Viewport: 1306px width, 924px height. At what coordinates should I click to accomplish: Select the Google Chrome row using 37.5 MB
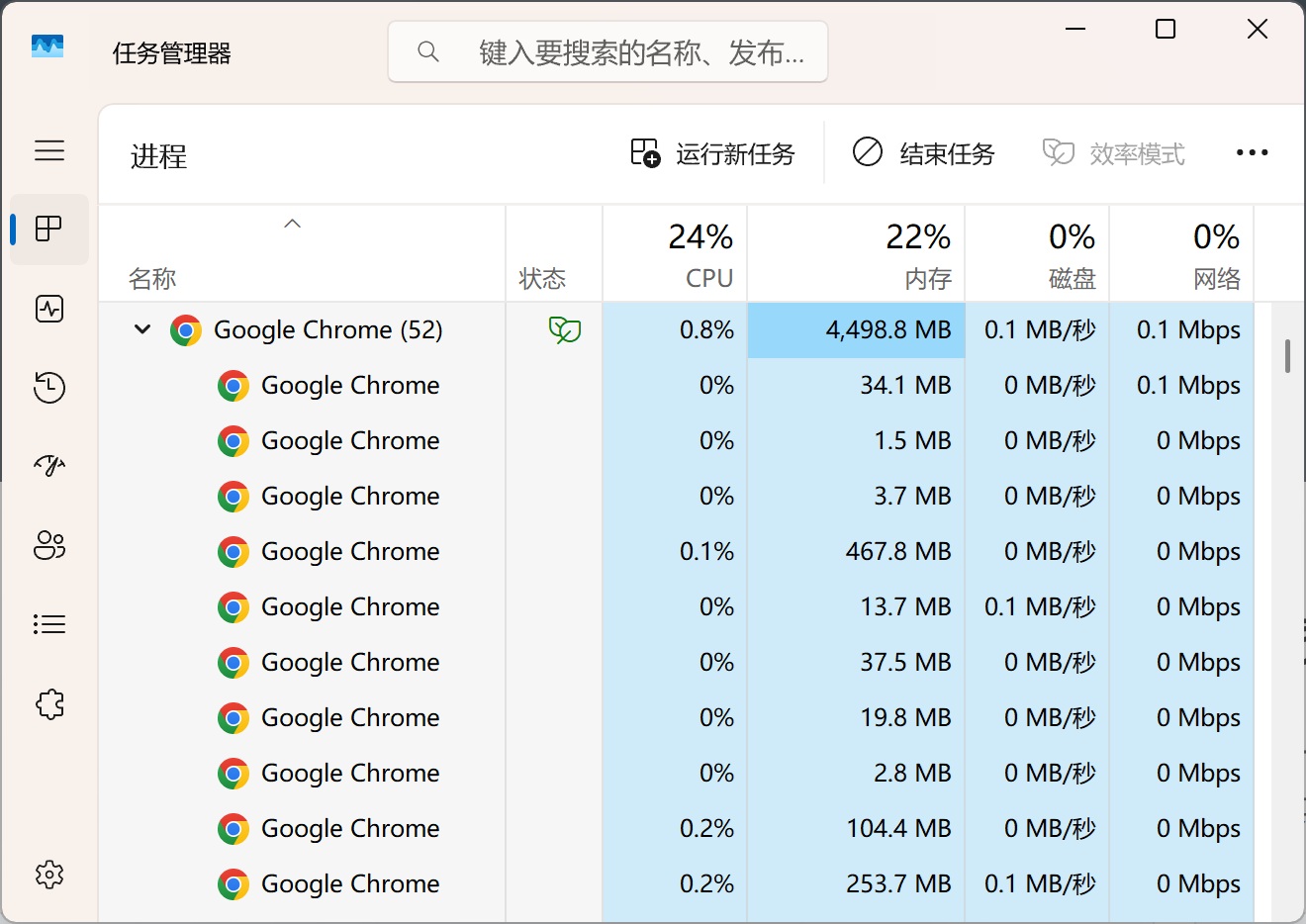(677, 663)
